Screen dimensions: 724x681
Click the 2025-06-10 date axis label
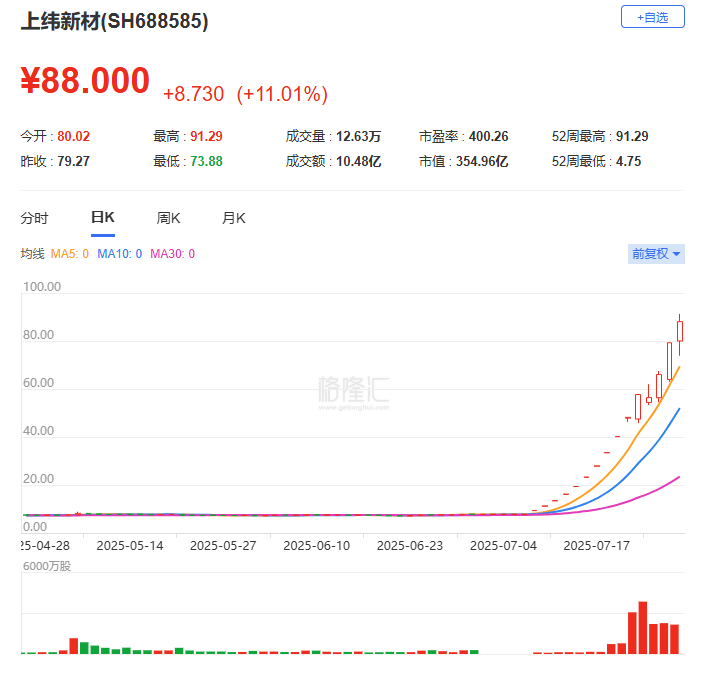[317, 546]
